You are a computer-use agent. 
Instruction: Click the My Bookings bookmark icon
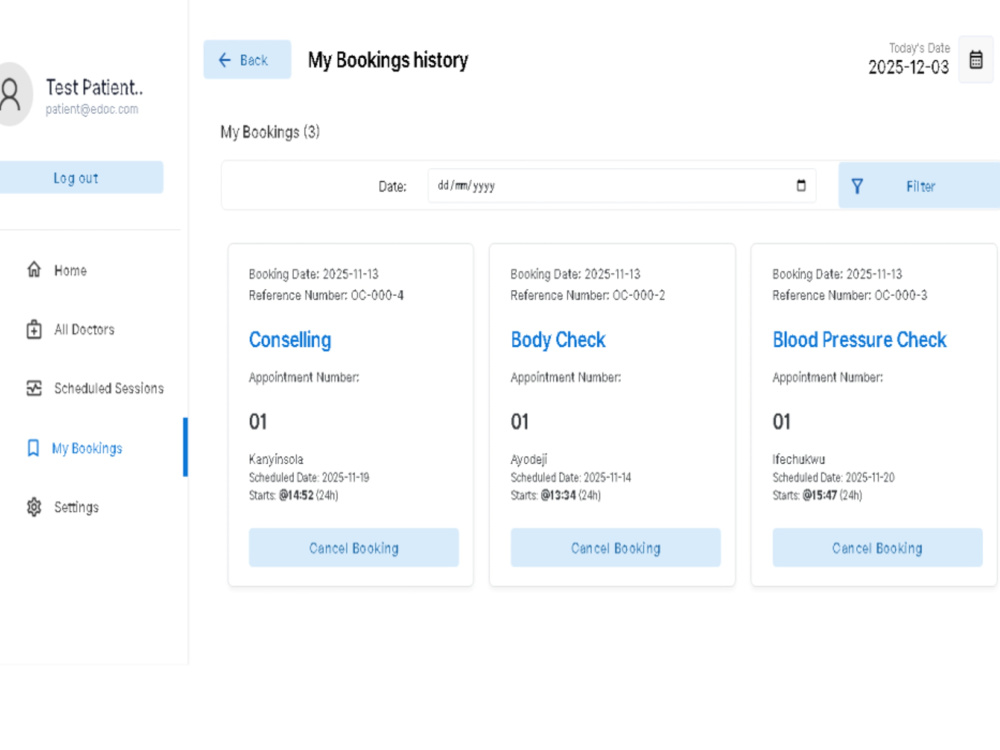(33, 448)
